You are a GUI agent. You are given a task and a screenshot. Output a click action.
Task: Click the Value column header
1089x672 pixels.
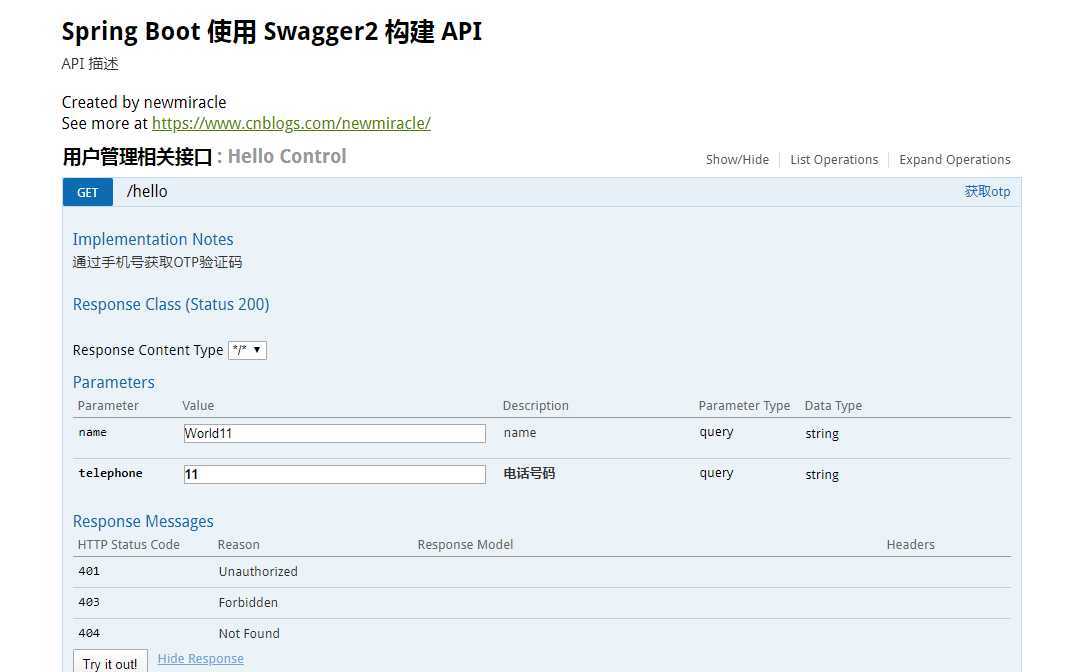coord(198,405)
